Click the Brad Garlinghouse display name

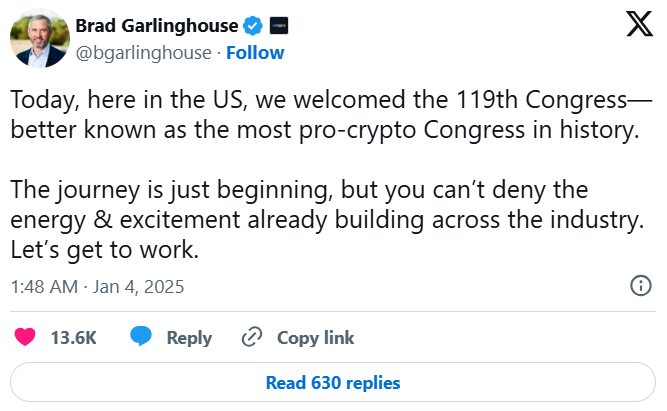point(157,26)
